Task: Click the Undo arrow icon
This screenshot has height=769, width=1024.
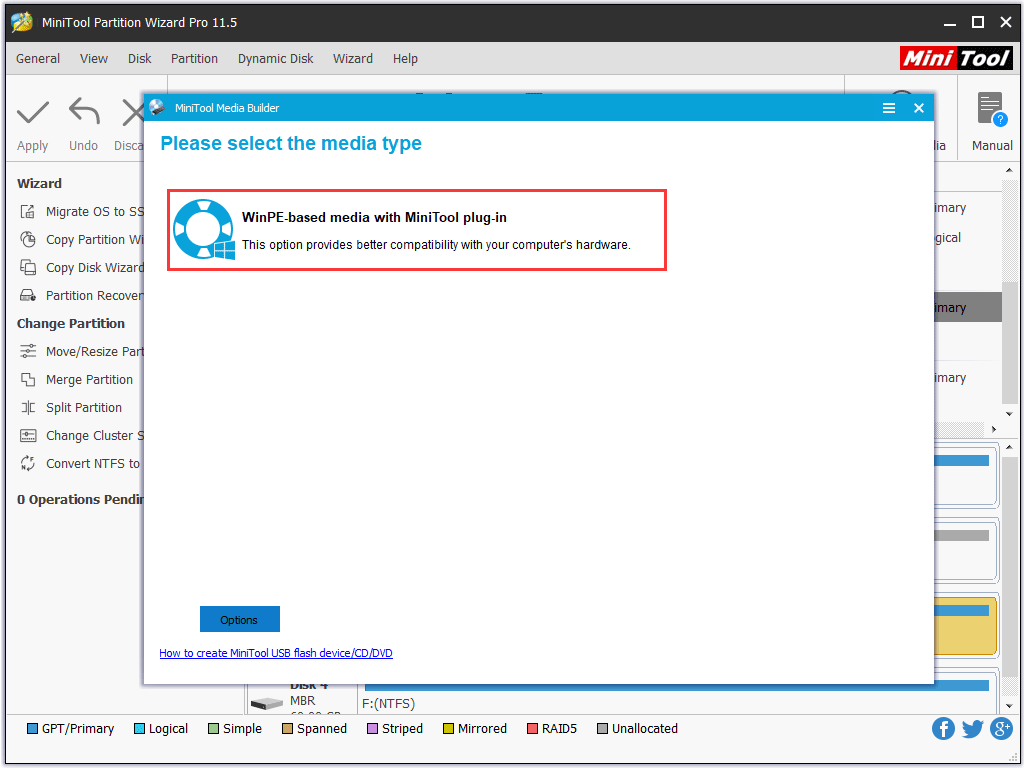Action: pos(84,111)
